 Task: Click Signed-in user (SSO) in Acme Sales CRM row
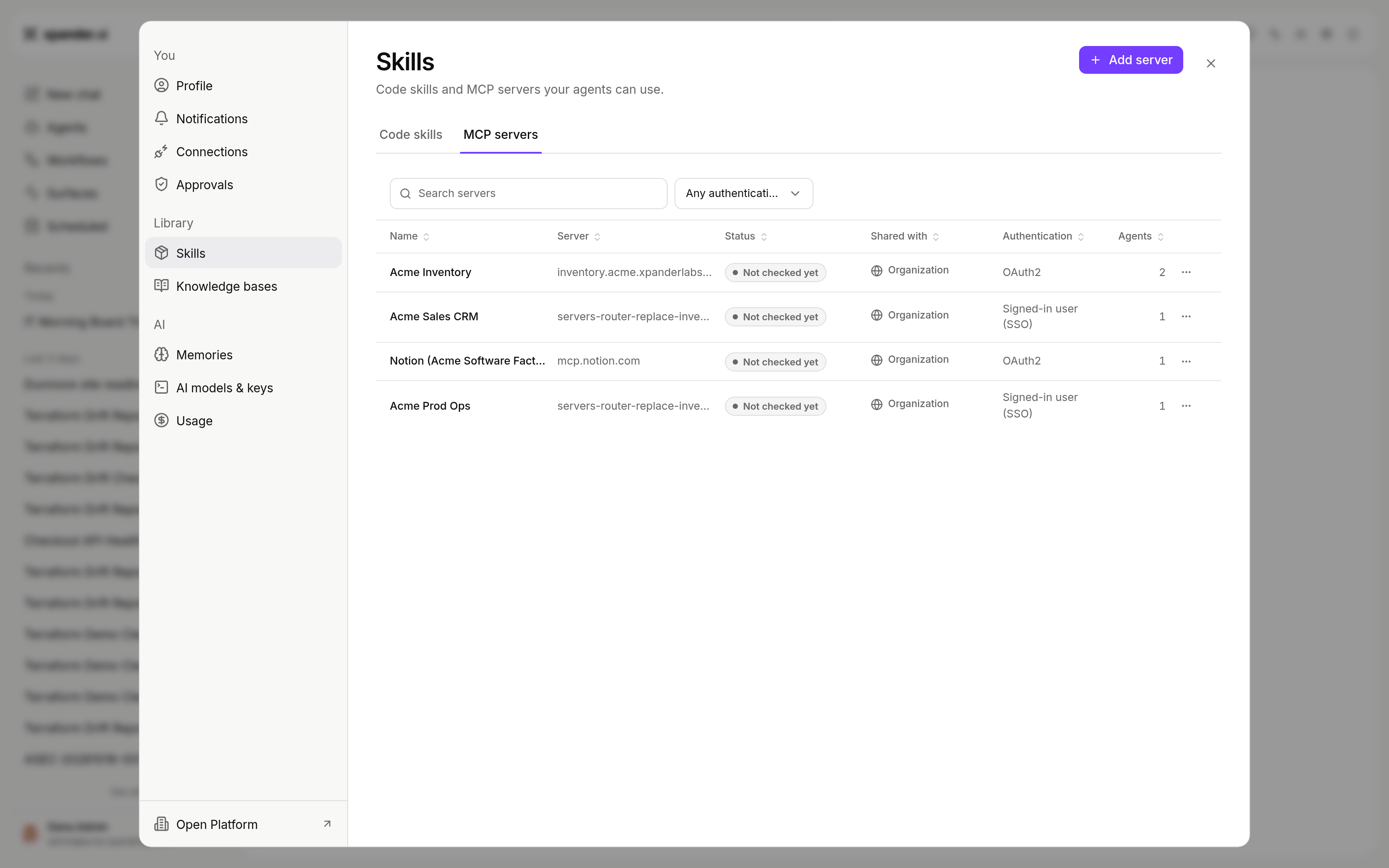coord(1040,316)
